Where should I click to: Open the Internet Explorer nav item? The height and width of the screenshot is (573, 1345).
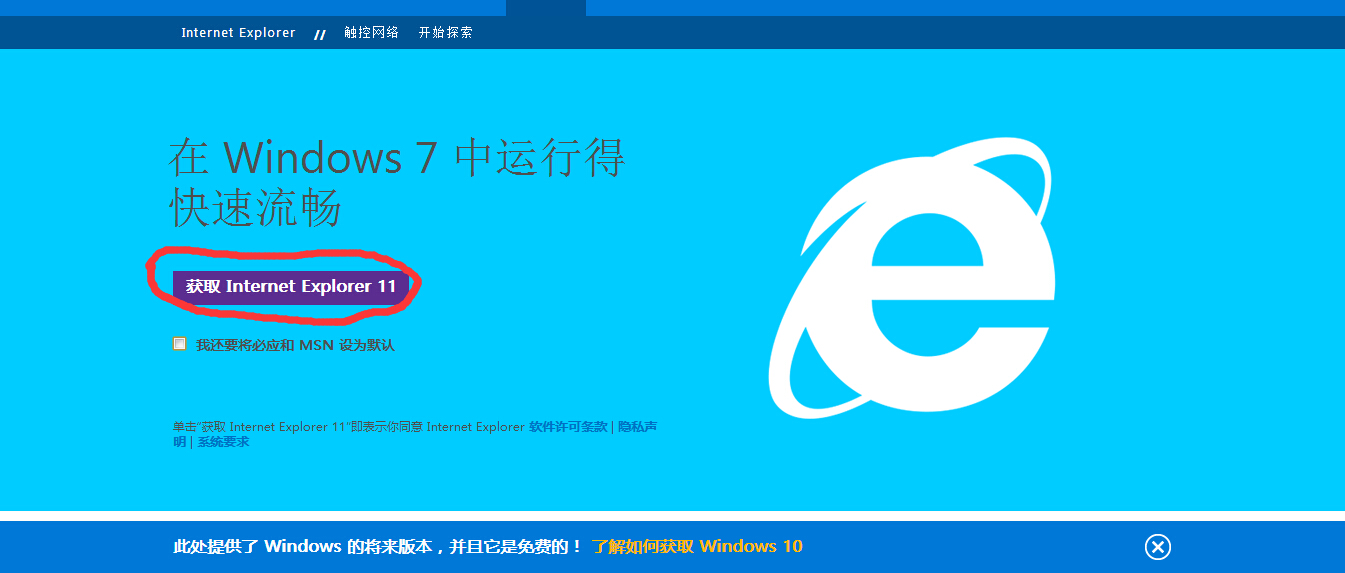238,32
